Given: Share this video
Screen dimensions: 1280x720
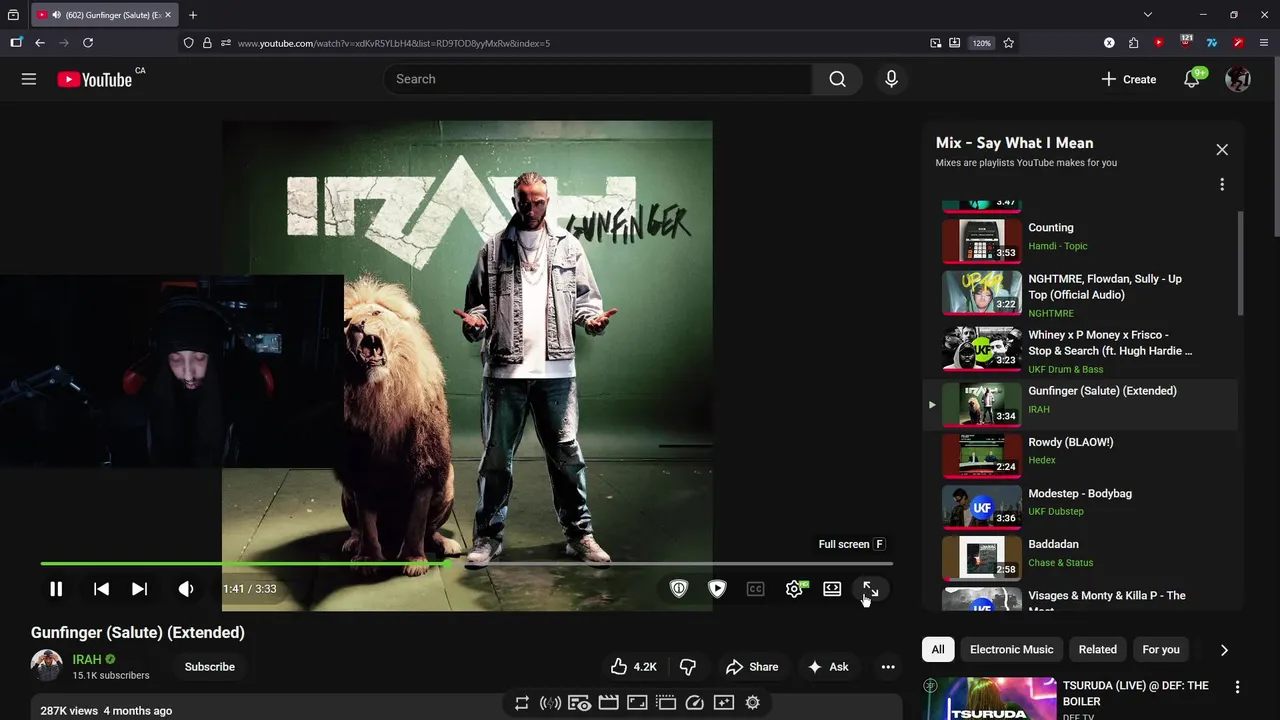Looking at the screenshot, I should click(x=752, y=667).
